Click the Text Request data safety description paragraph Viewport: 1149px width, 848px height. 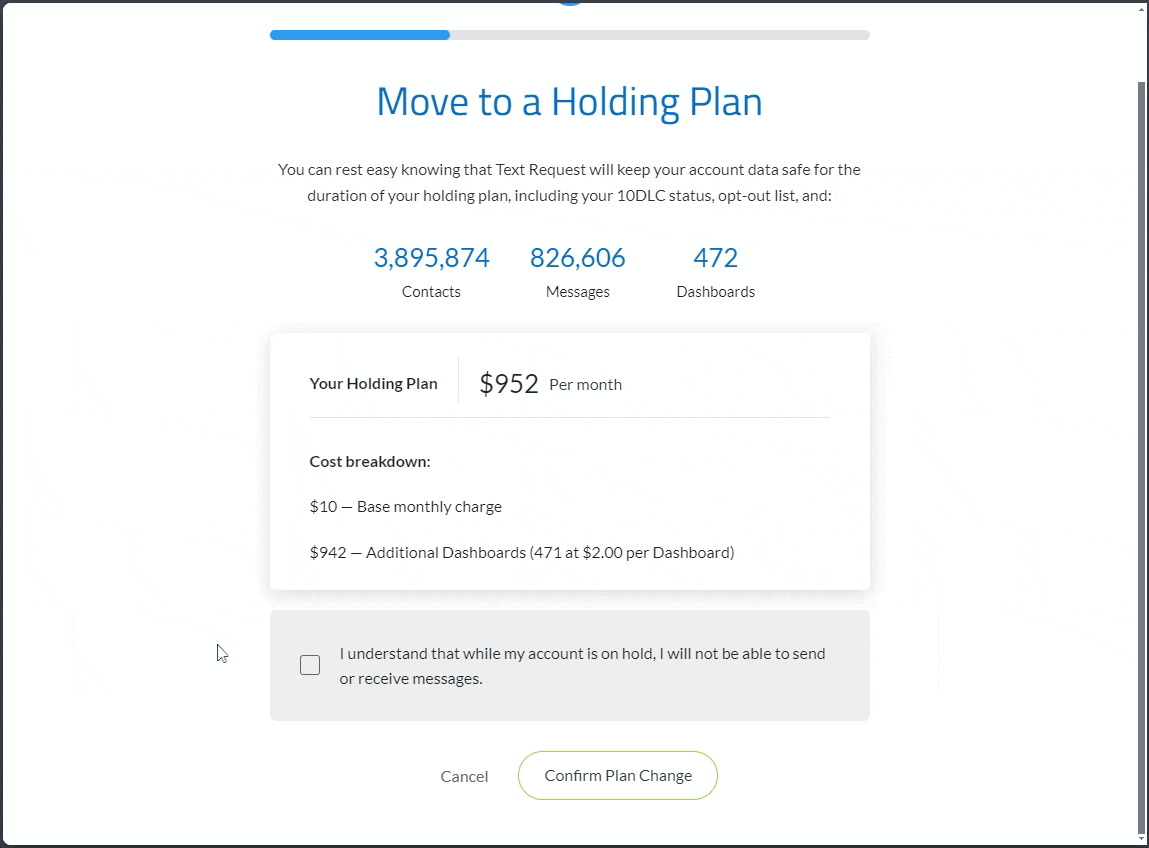569,183
